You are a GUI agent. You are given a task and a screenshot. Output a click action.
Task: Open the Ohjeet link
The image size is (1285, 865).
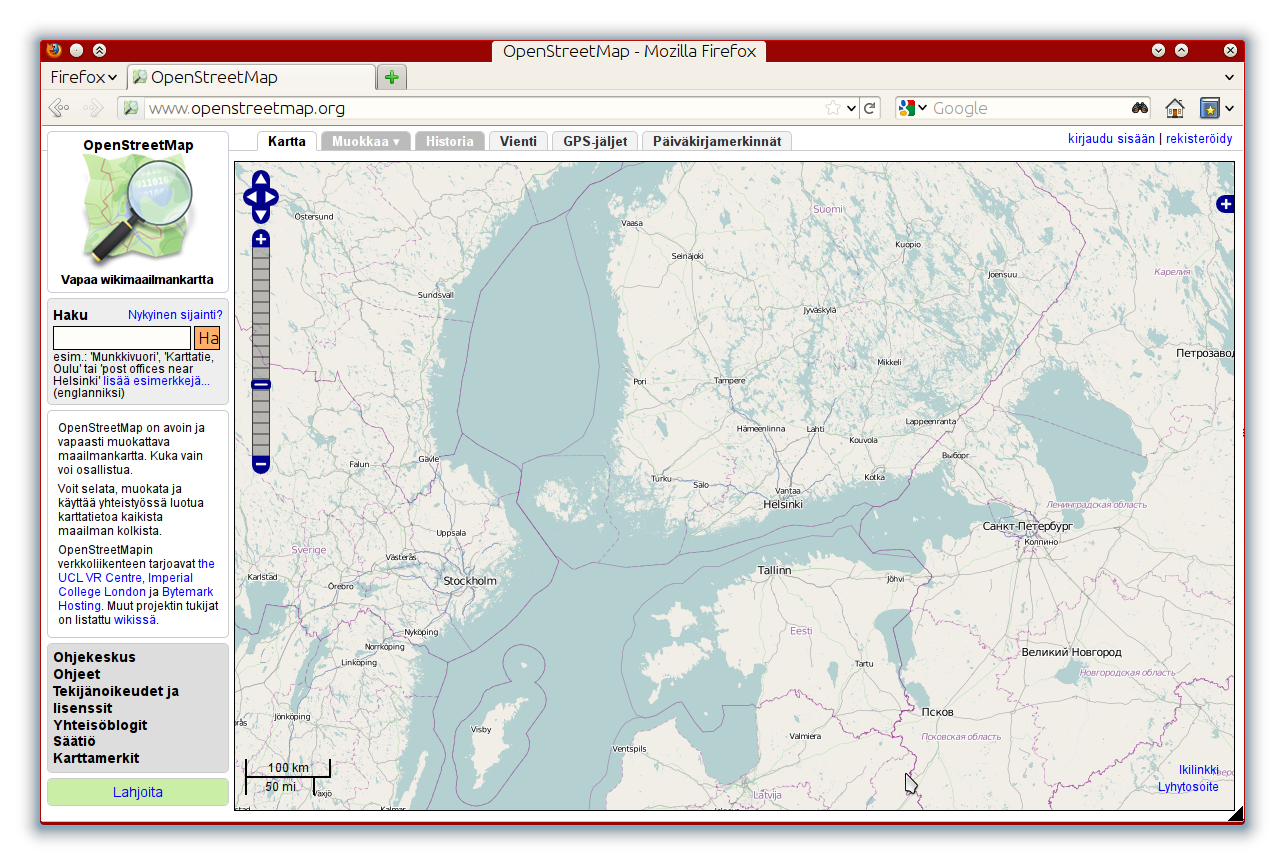[x=76, y=674]
